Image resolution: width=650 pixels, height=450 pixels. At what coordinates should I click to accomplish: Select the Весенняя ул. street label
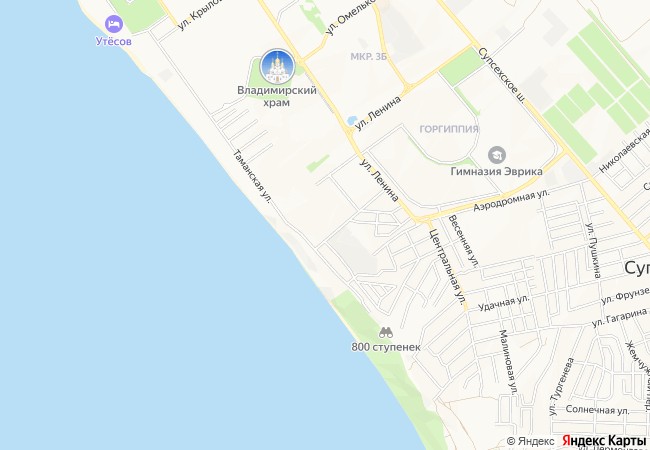click(x=463, y=240)
